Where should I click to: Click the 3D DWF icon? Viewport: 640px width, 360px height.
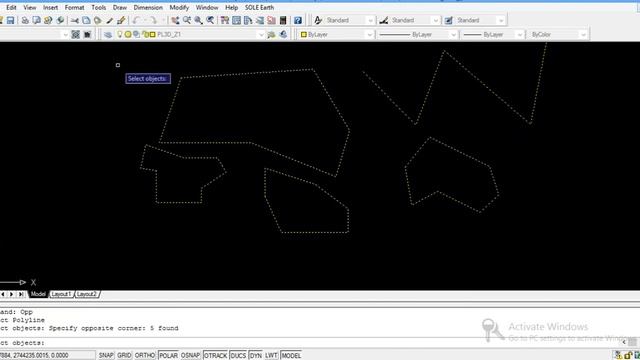(60, 20)
